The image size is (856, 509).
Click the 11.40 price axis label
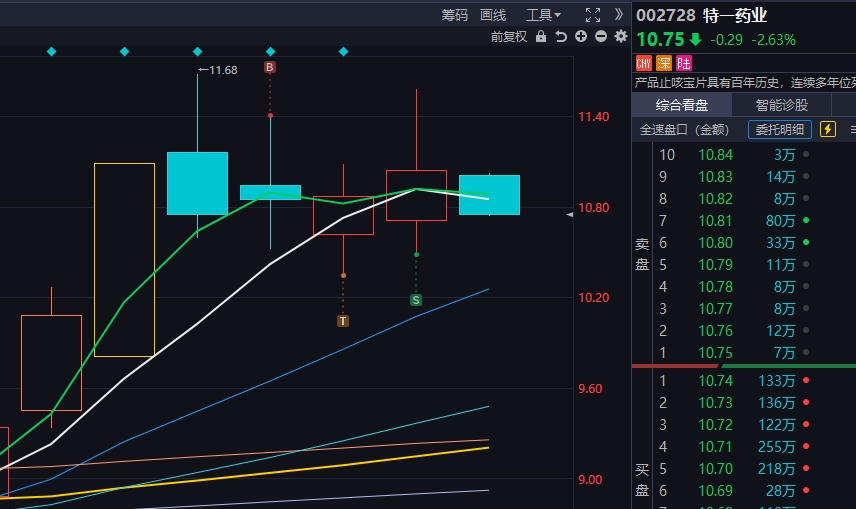tap(593, 116)
